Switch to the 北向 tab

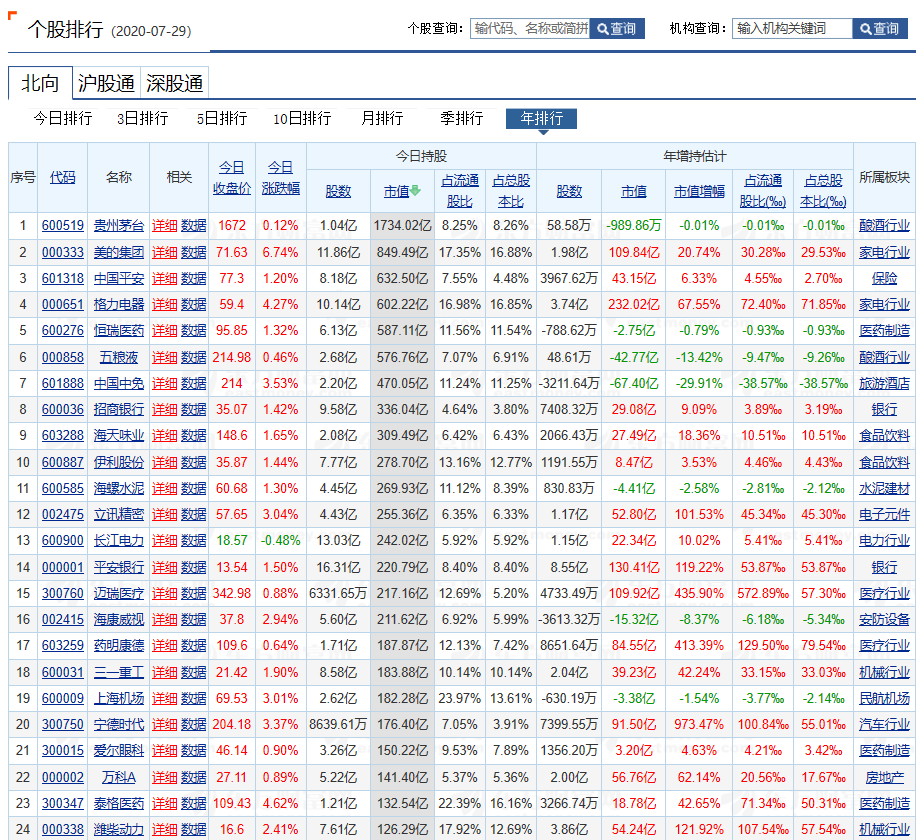coord(40,83)
